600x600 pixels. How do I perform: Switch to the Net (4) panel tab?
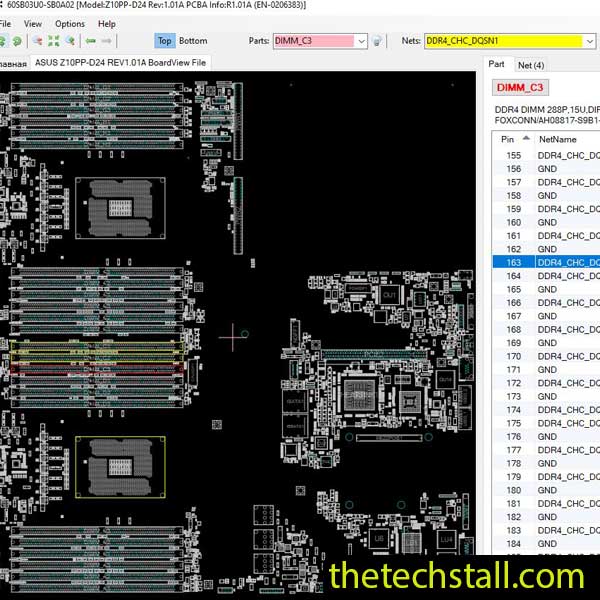click(531, 65)
